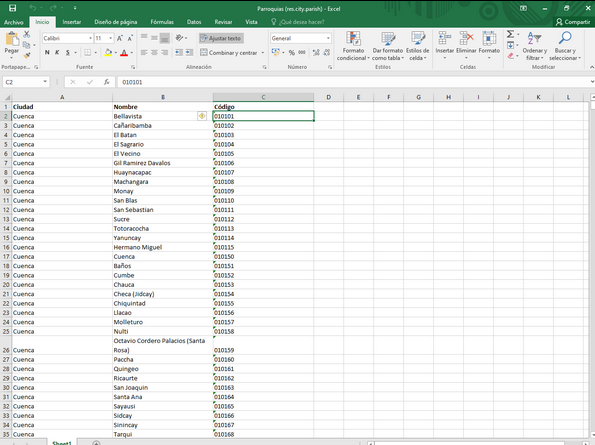Align cell text to the bottom

click(x=164, y=38)
